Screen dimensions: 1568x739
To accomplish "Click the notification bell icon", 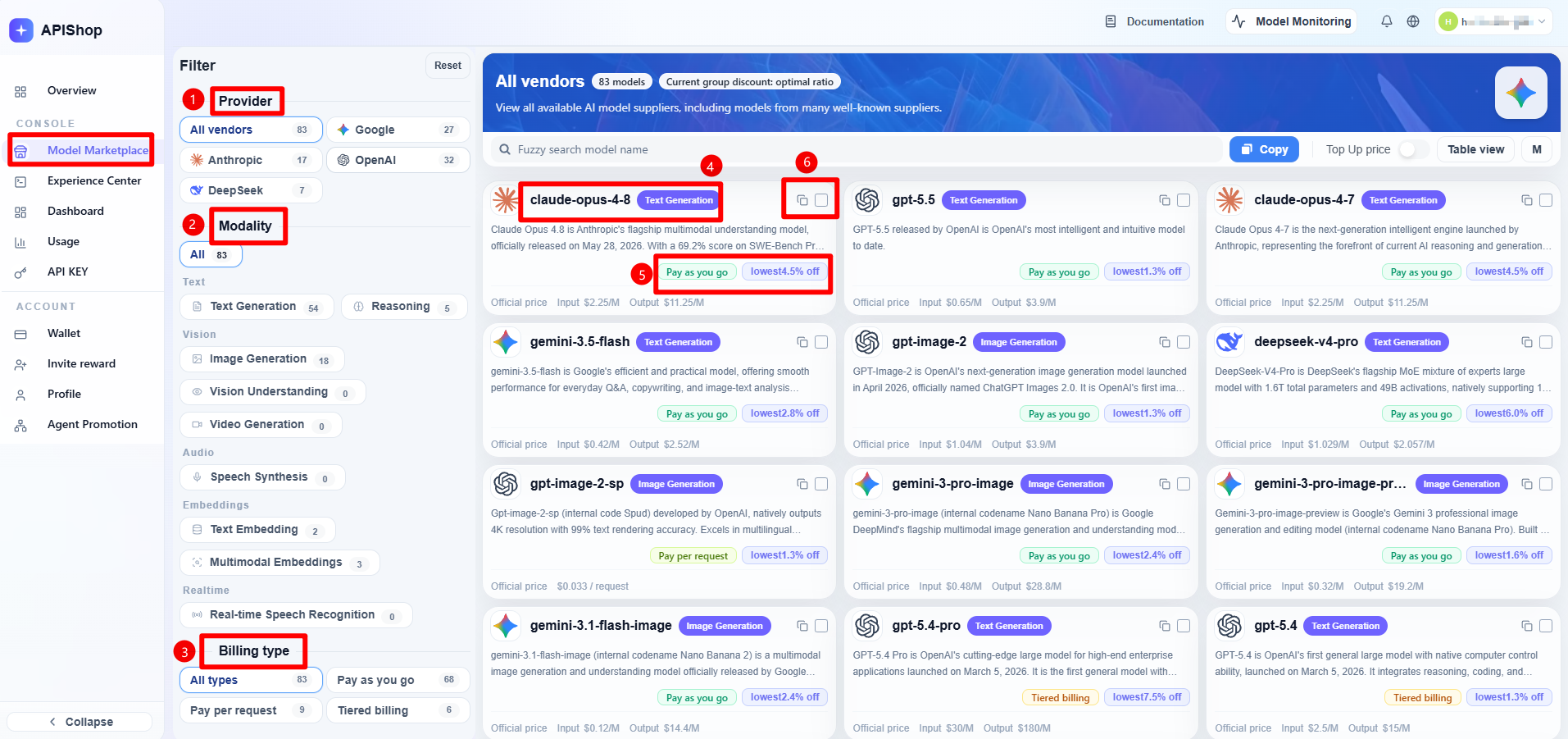I will click(1386, 21).
